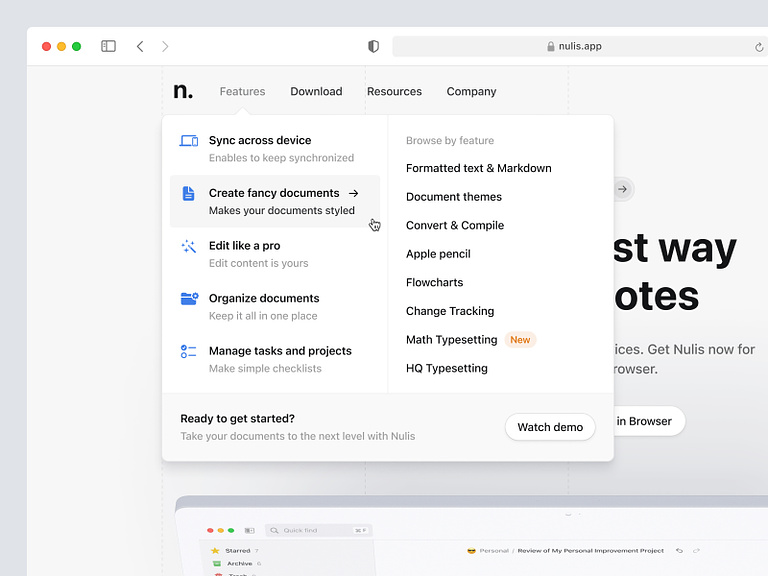This screenshot has width=768, height=576.
Task: Open the Download nav item
Action: tap(316, 91)
